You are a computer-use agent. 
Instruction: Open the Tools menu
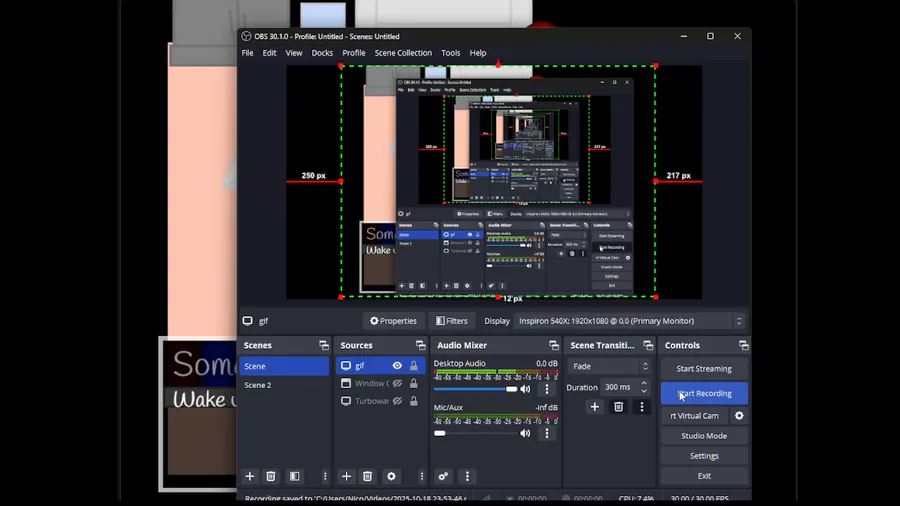coord(451,53)
